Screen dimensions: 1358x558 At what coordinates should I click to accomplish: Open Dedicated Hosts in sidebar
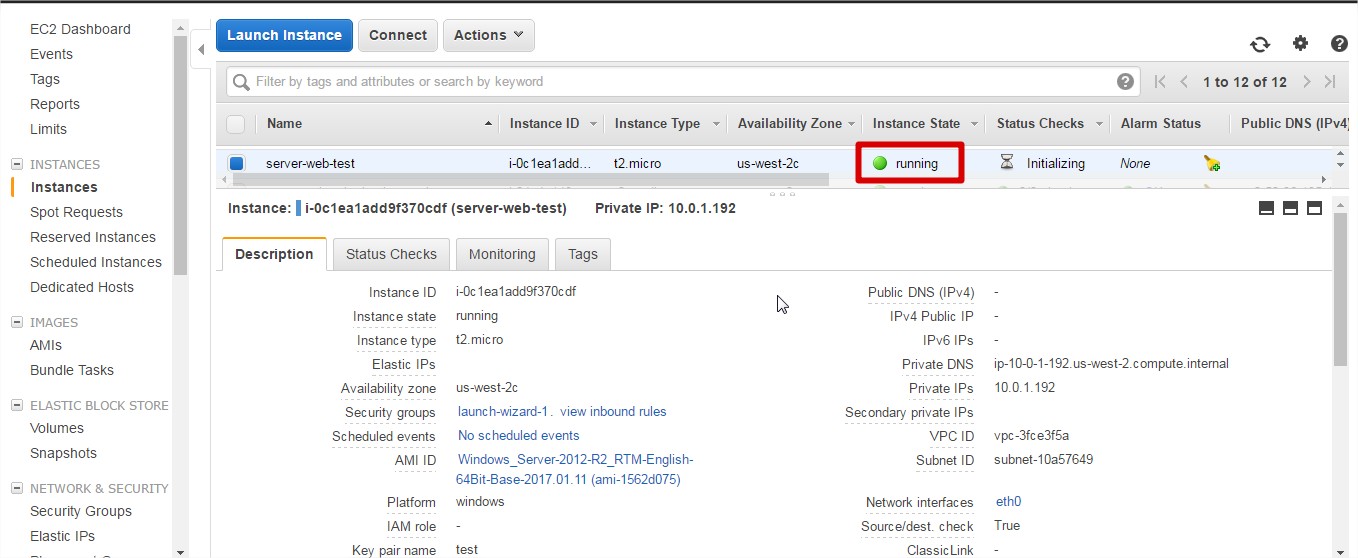coord(82,287)
